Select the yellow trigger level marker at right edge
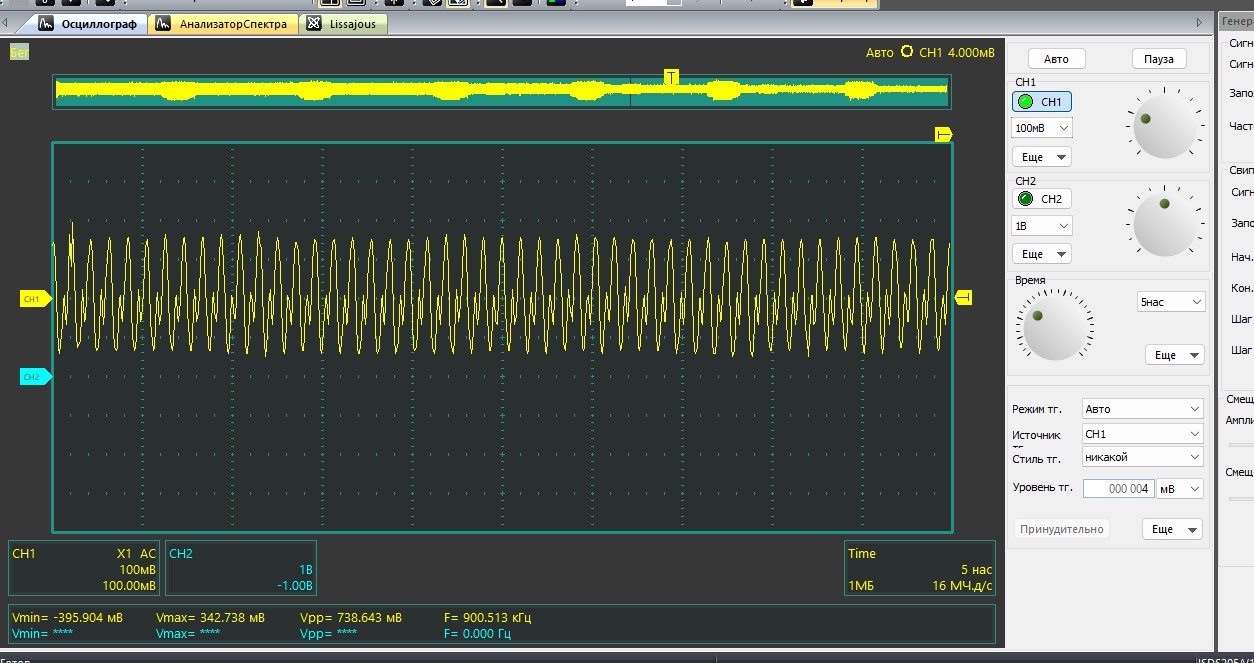 pos(964,297)
